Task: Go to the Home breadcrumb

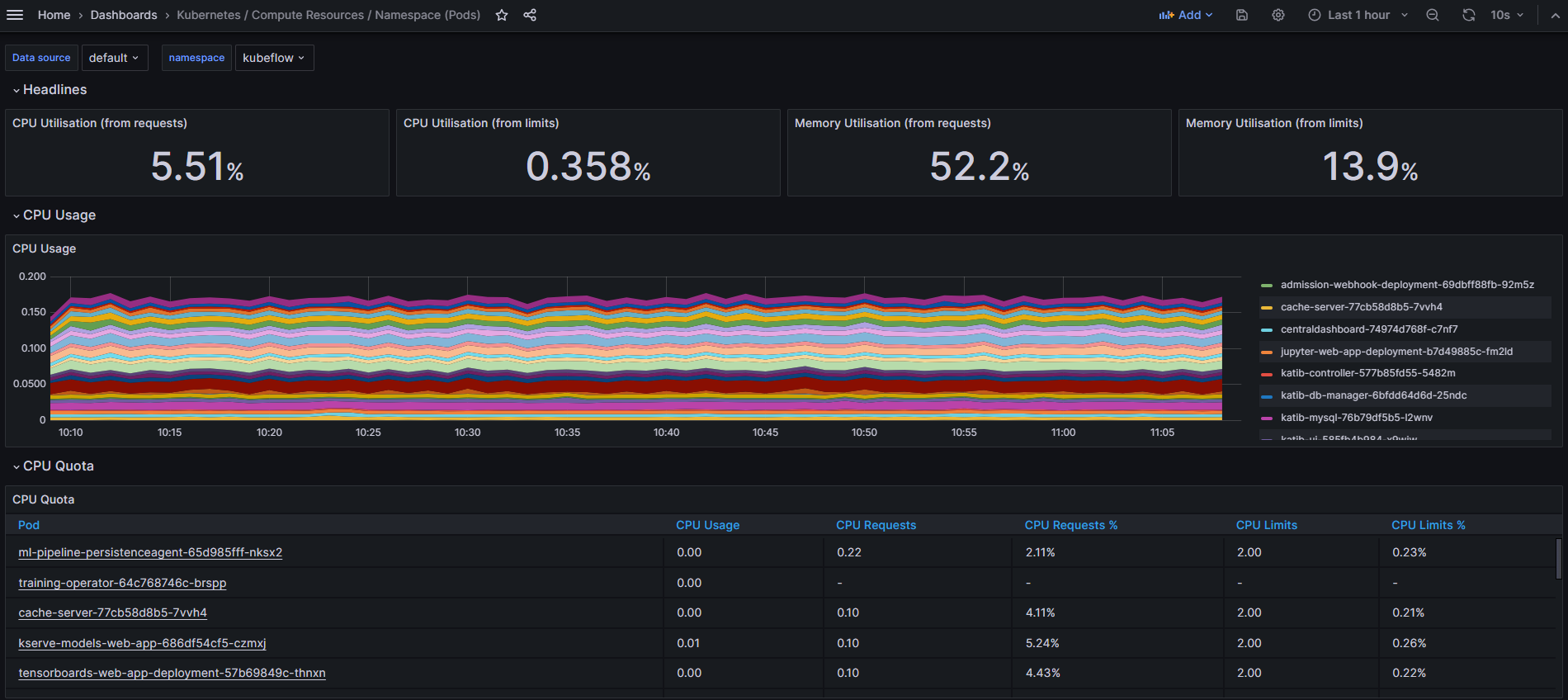Action: pos(54,15)
